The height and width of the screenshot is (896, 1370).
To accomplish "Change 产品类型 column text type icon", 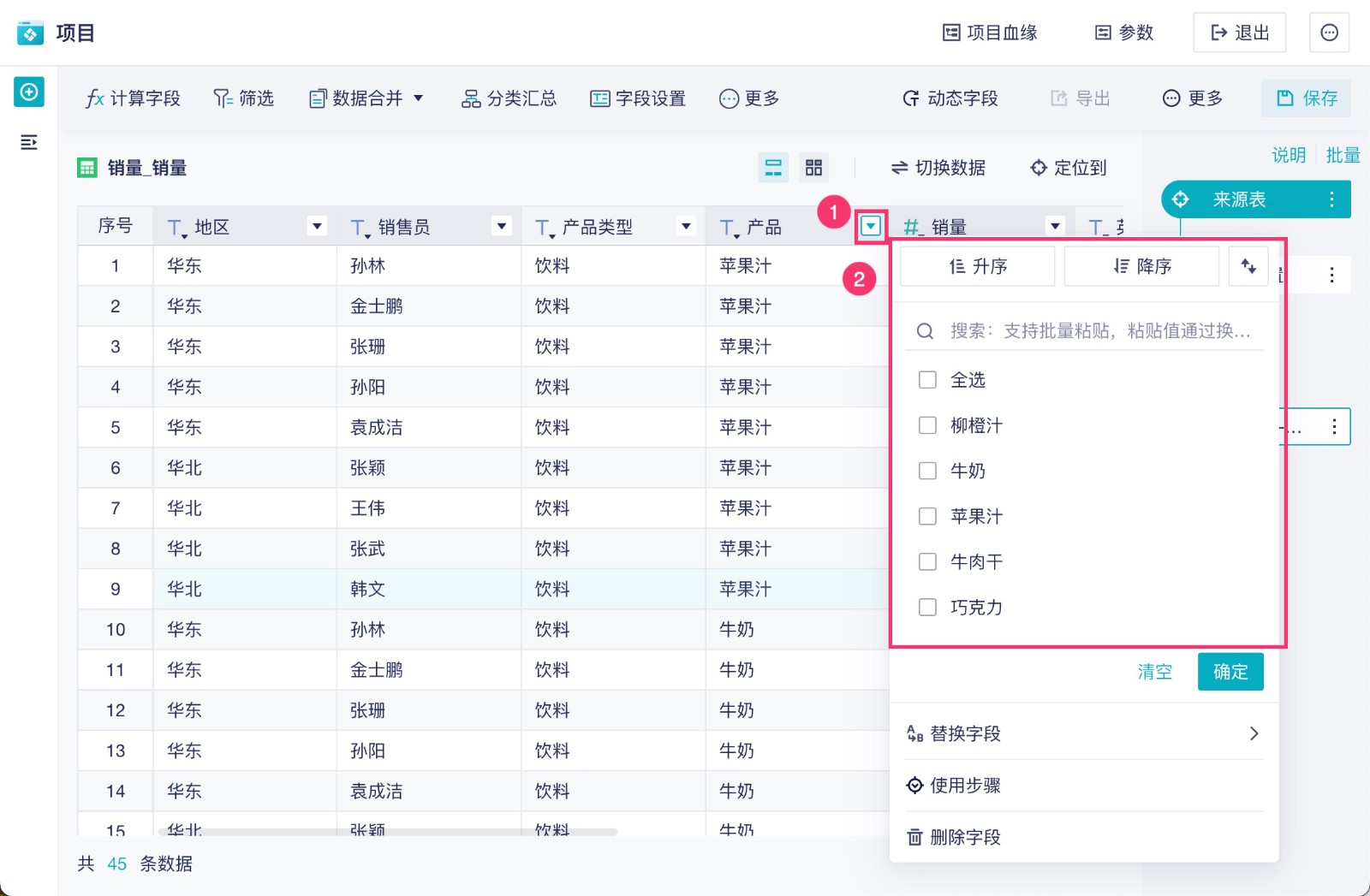I will [545, 228].
